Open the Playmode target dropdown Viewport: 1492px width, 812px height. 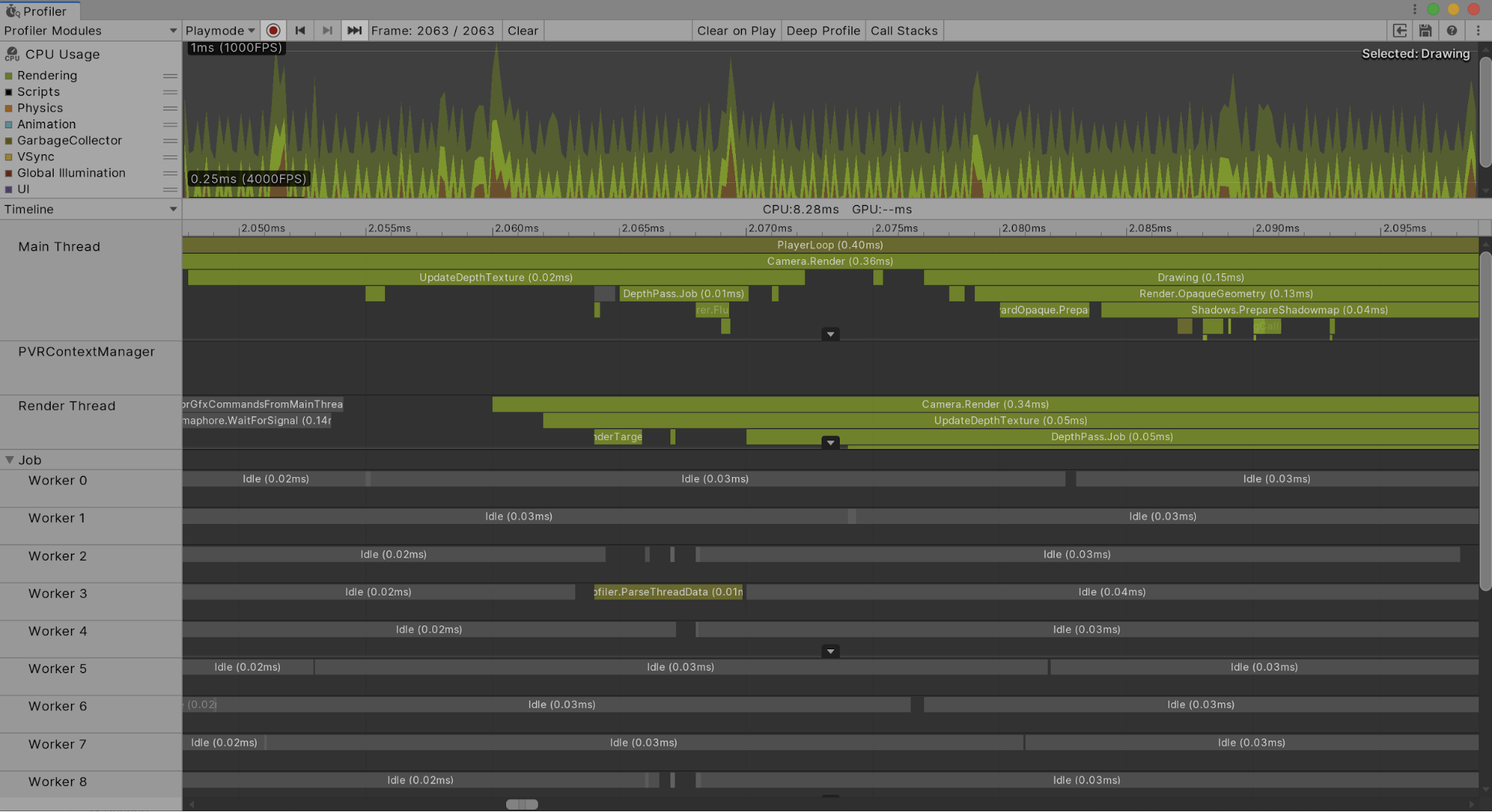tap(220, 31)
